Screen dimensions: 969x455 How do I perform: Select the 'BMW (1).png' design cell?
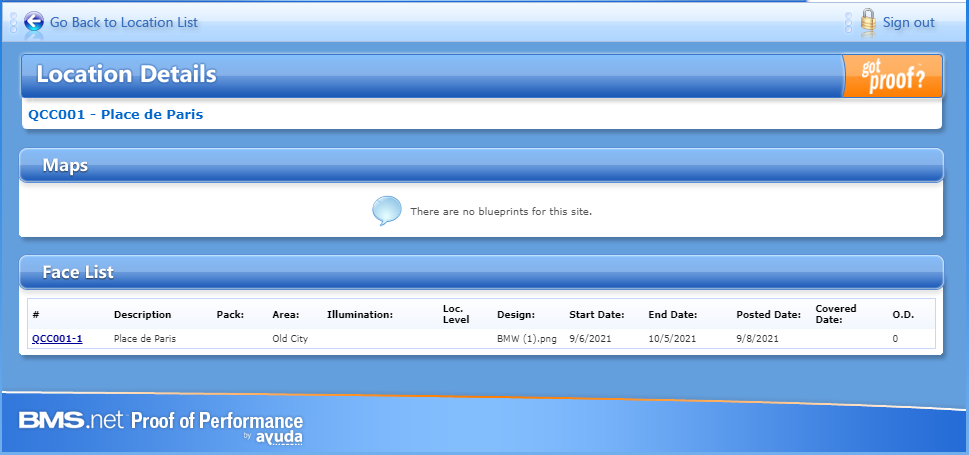tap(524, 339)
